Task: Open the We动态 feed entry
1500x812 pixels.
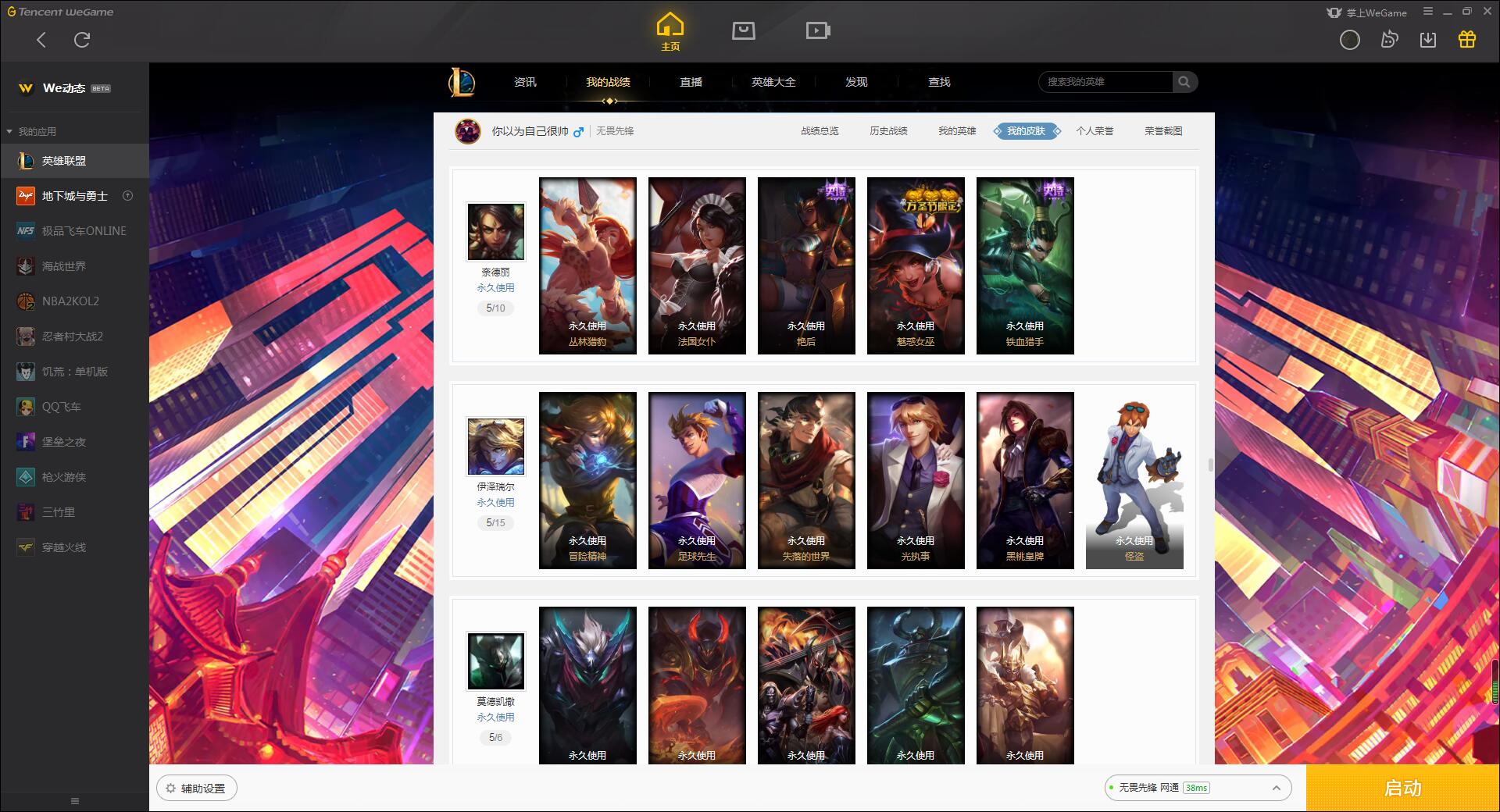Action: tap(74, 88)
